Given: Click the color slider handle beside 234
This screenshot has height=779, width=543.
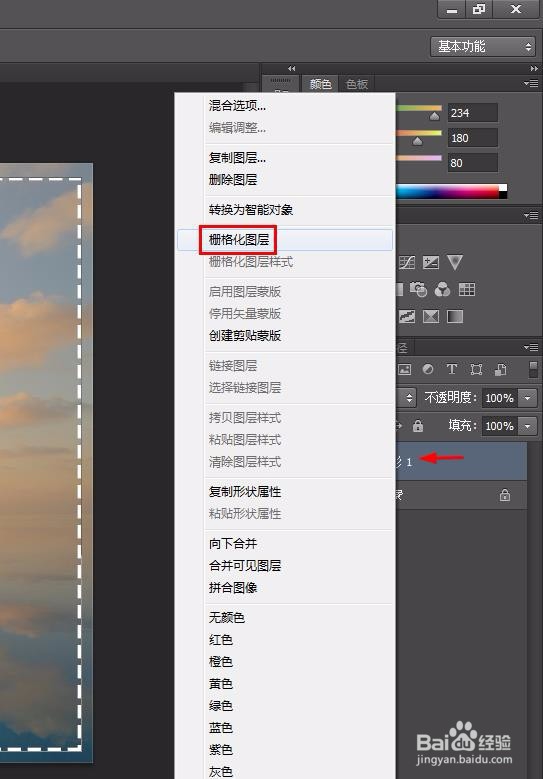Looking at the screenshot, I should coord(435,117).
